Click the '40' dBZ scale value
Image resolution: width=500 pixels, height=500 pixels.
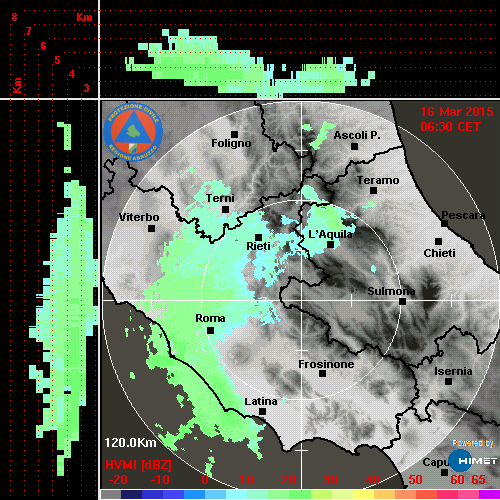[x=372, y=480]
